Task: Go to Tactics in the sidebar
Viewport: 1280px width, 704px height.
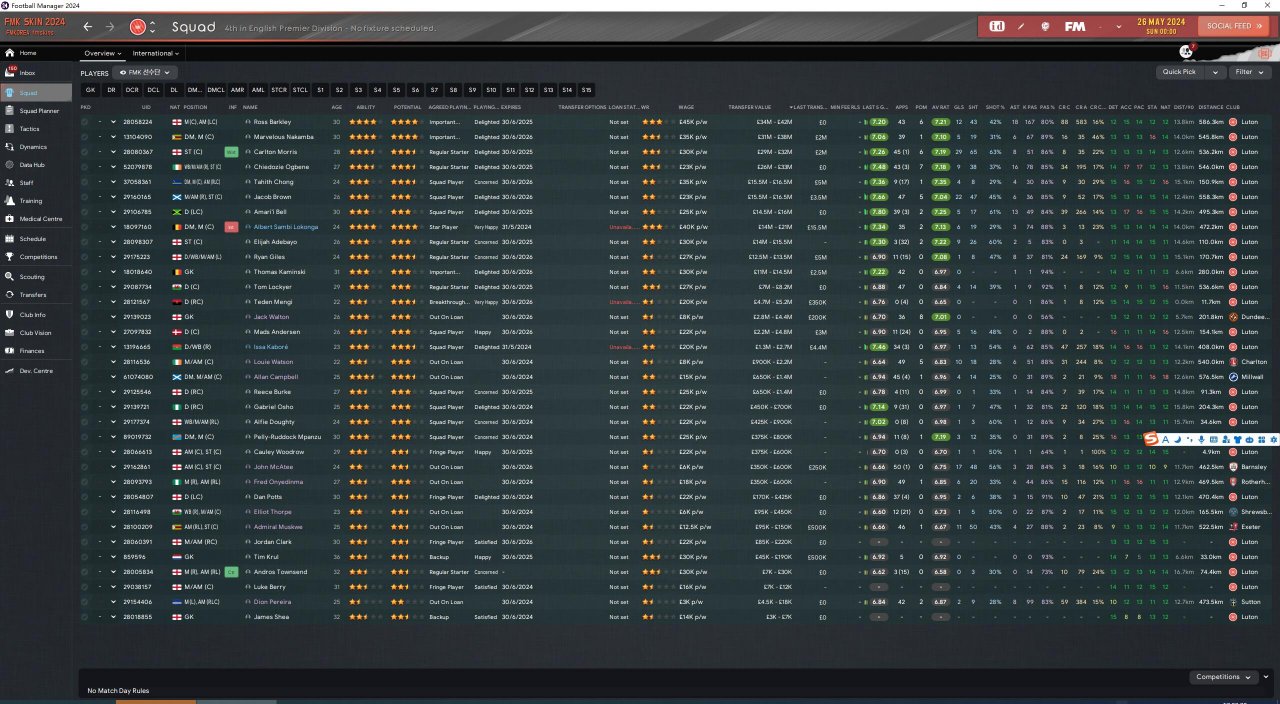Action: (29, 129)
